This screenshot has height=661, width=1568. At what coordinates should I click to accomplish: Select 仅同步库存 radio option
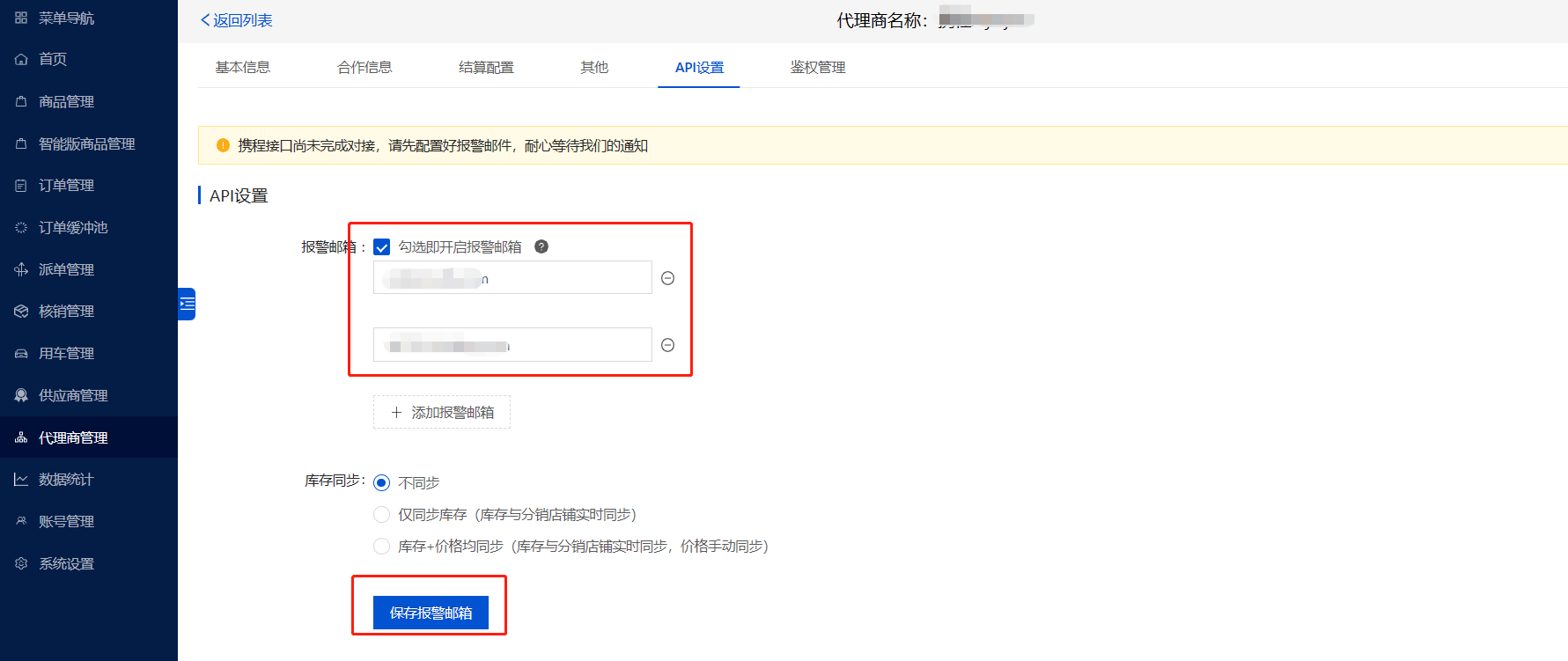(x=382, y=514)
